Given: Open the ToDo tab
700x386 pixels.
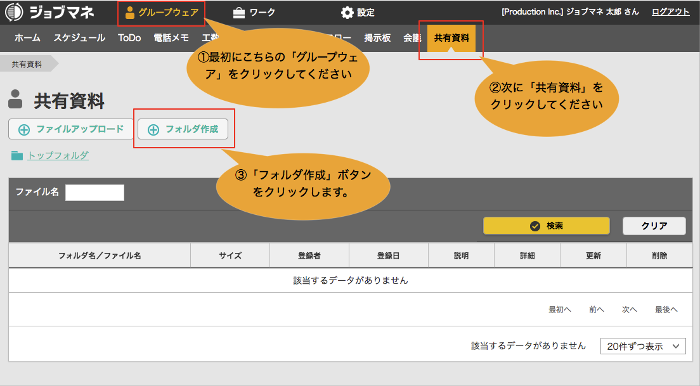Looking at the screenshot, I should click(x=129, y=38).
